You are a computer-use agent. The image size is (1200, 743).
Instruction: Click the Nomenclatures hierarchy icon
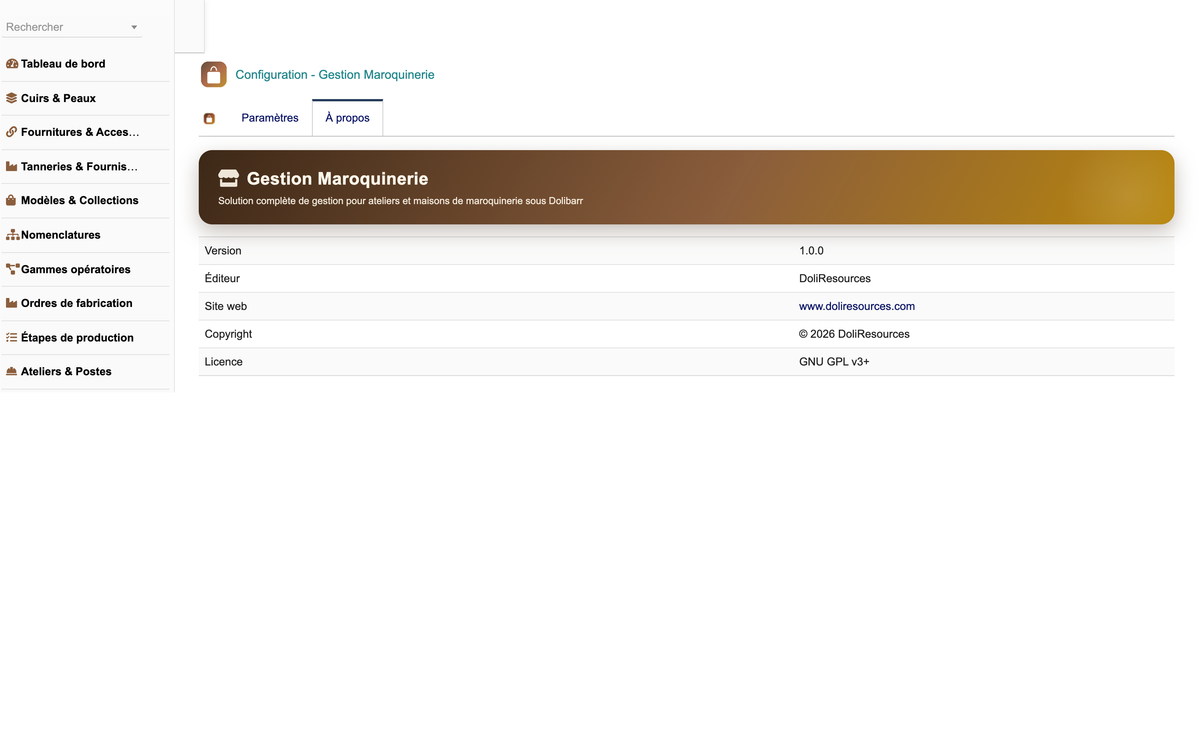[13, 235]
